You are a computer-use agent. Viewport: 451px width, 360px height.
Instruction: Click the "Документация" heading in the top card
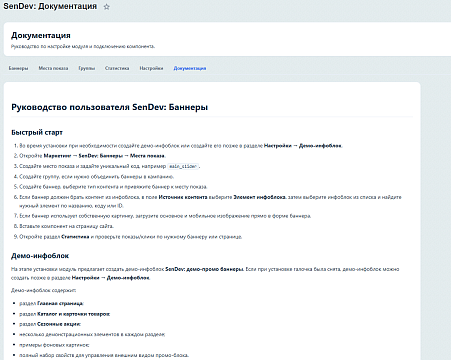(41, 35)
